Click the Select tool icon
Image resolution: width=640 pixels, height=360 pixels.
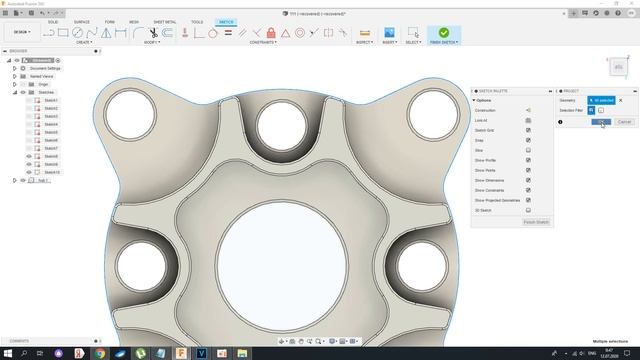point(413,33)
